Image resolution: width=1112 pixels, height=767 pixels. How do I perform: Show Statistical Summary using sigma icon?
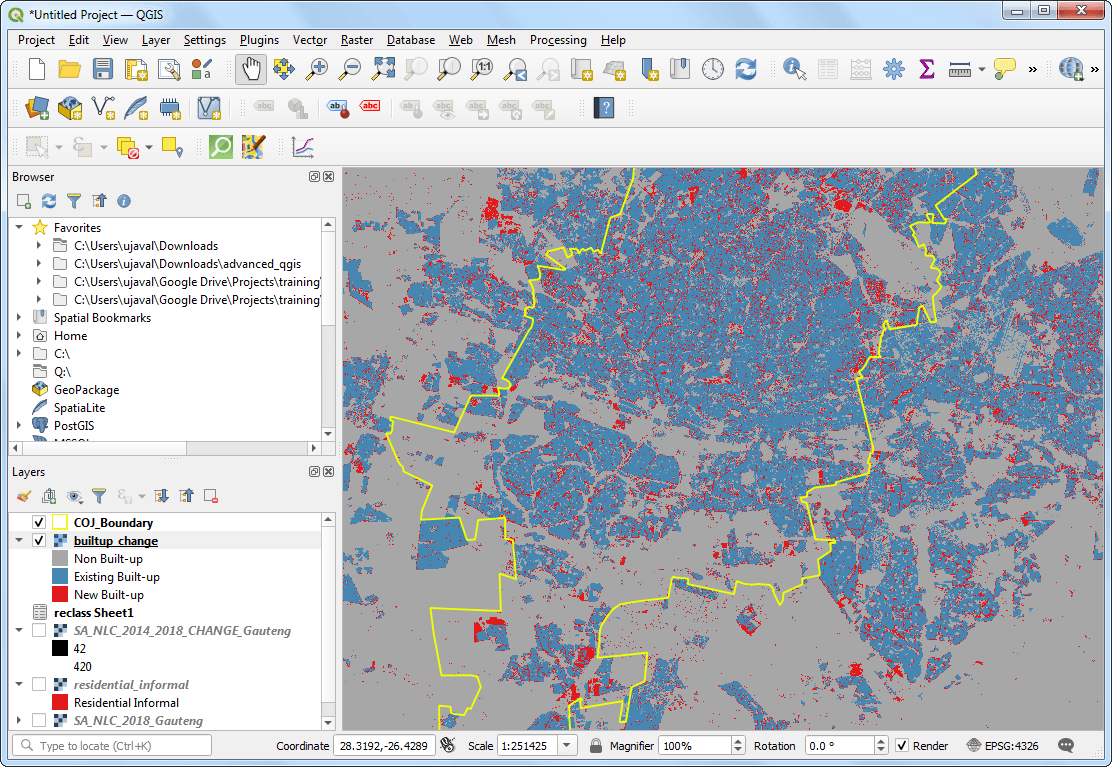pyautogui.click(x=926, y=70)
